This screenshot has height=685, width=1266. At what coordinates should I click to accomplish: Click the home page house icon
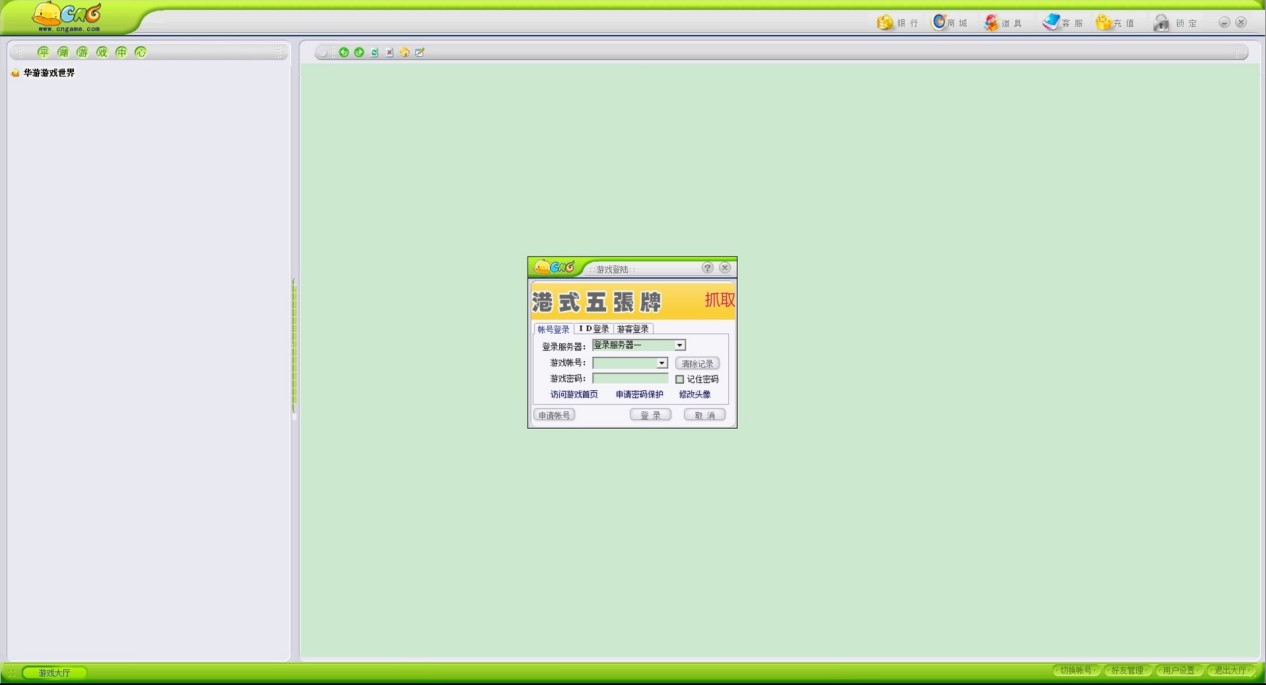[x=404, y=52]
